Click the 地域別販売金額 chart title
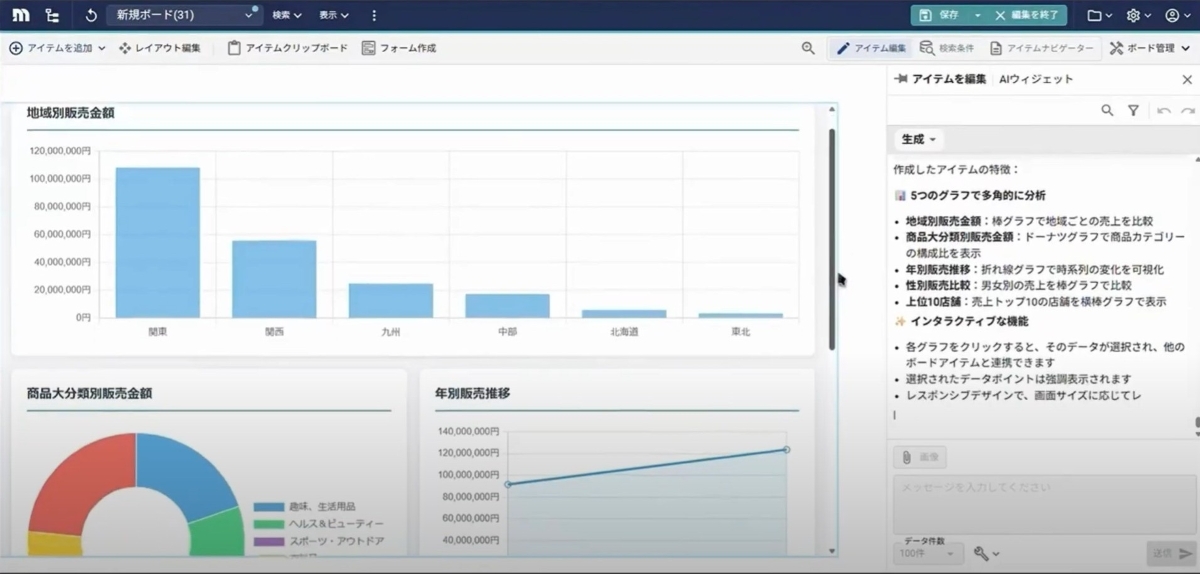 (x=70, y=113)
